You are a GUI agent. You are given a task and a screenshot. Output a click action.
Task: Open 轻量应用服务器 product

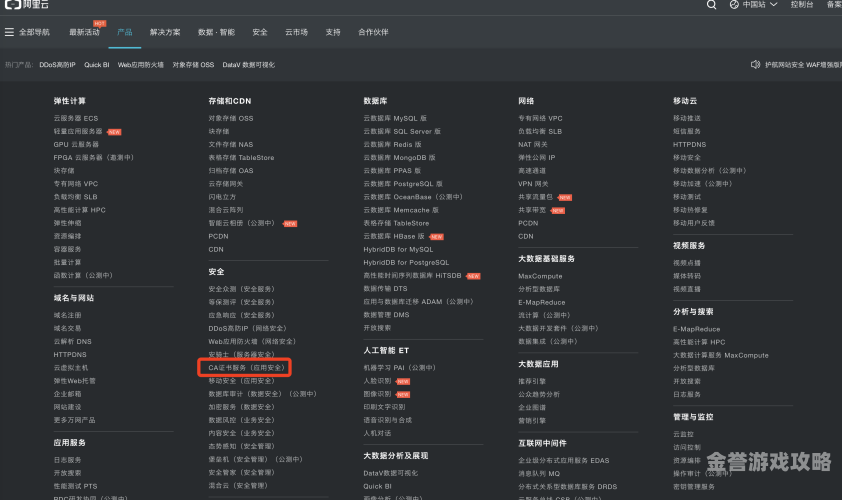(x=78, y=132)
